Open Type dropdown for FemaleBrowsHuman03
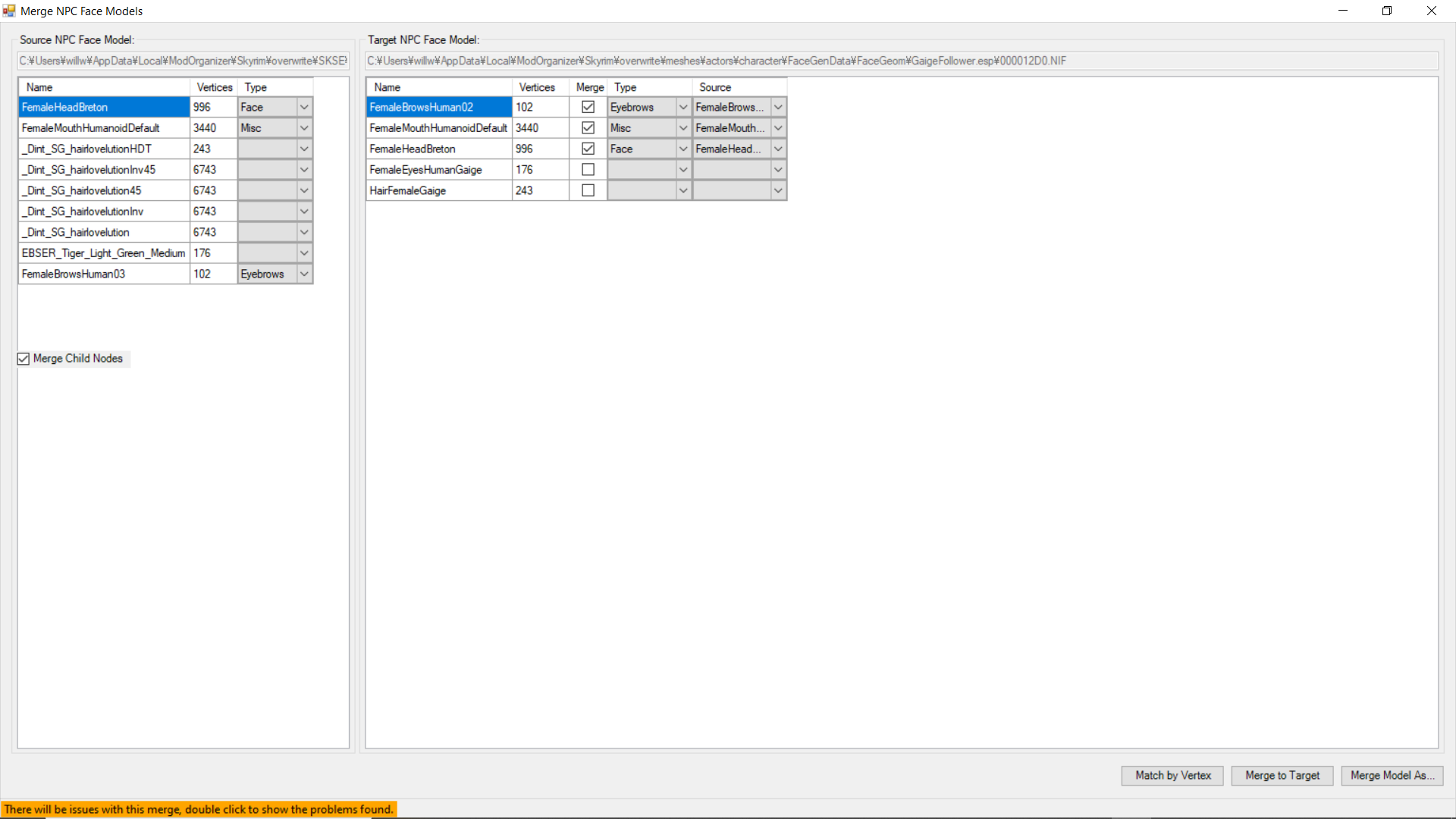The width and height of the screenshot is (1456, 819). (x=303, y=274)
